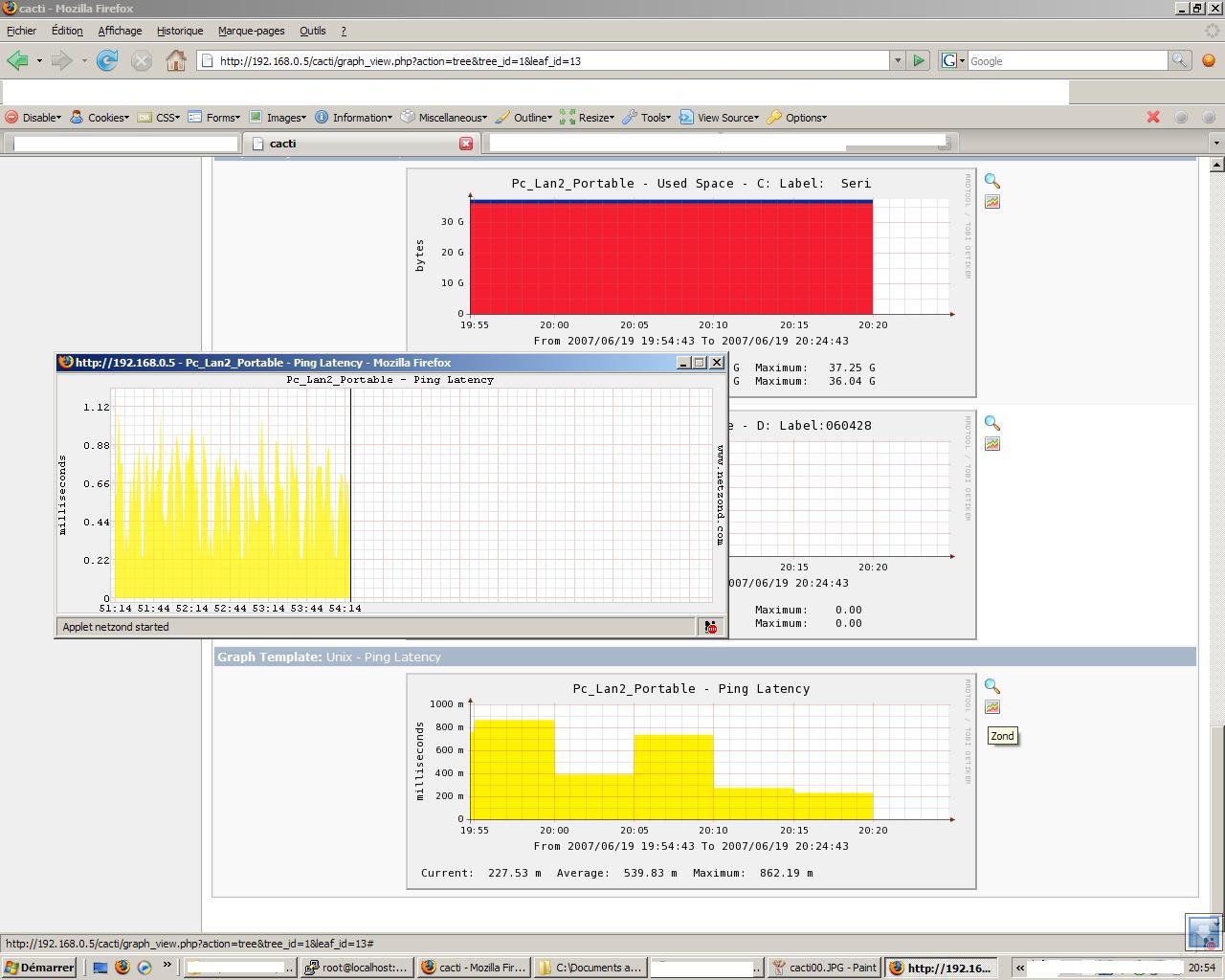
Task: Open View Source dropdown
Action: (720, 117)
